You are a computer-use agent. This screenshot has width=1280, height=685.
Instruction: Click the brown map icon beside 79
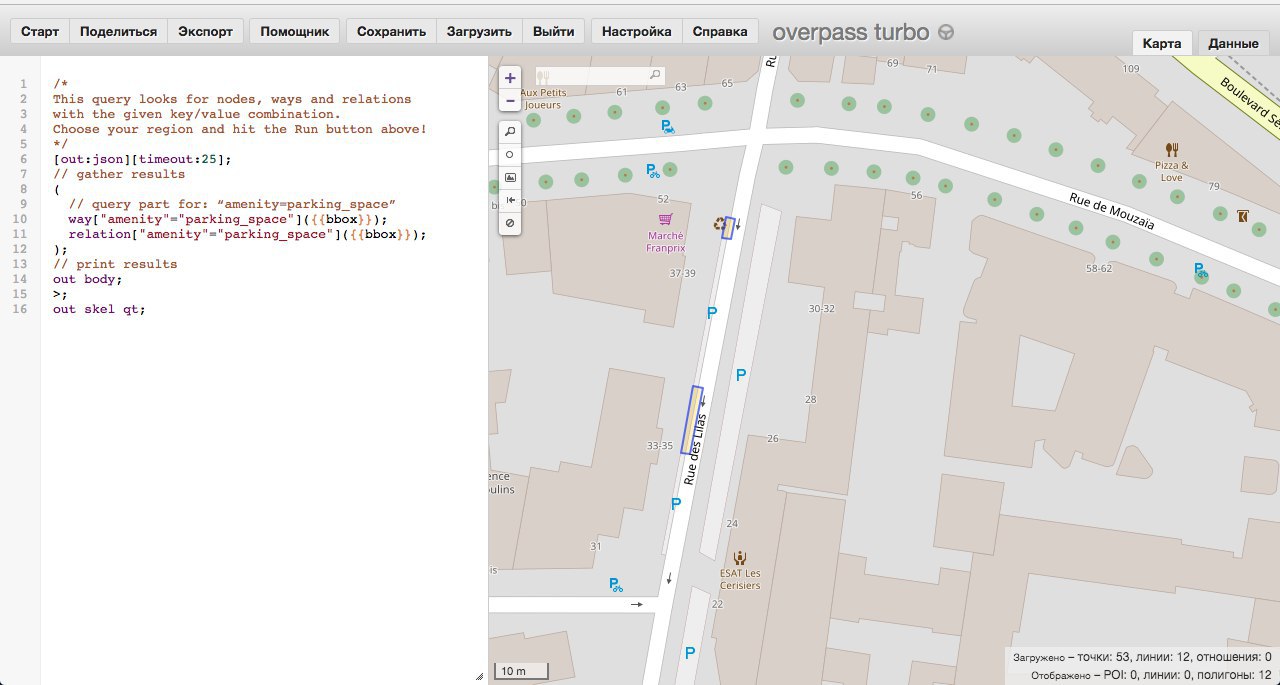pyautogui.click(x=1243, y=215)
